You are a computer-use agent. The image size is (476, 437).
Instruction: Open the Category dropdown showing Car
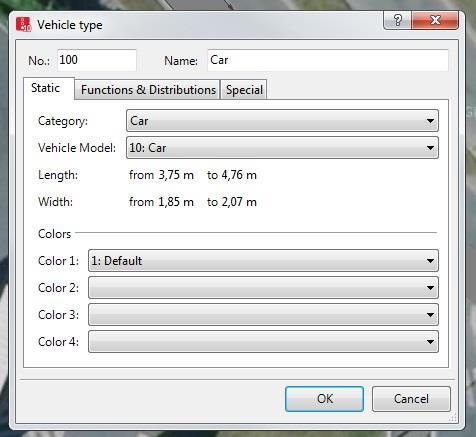[282, 121]
